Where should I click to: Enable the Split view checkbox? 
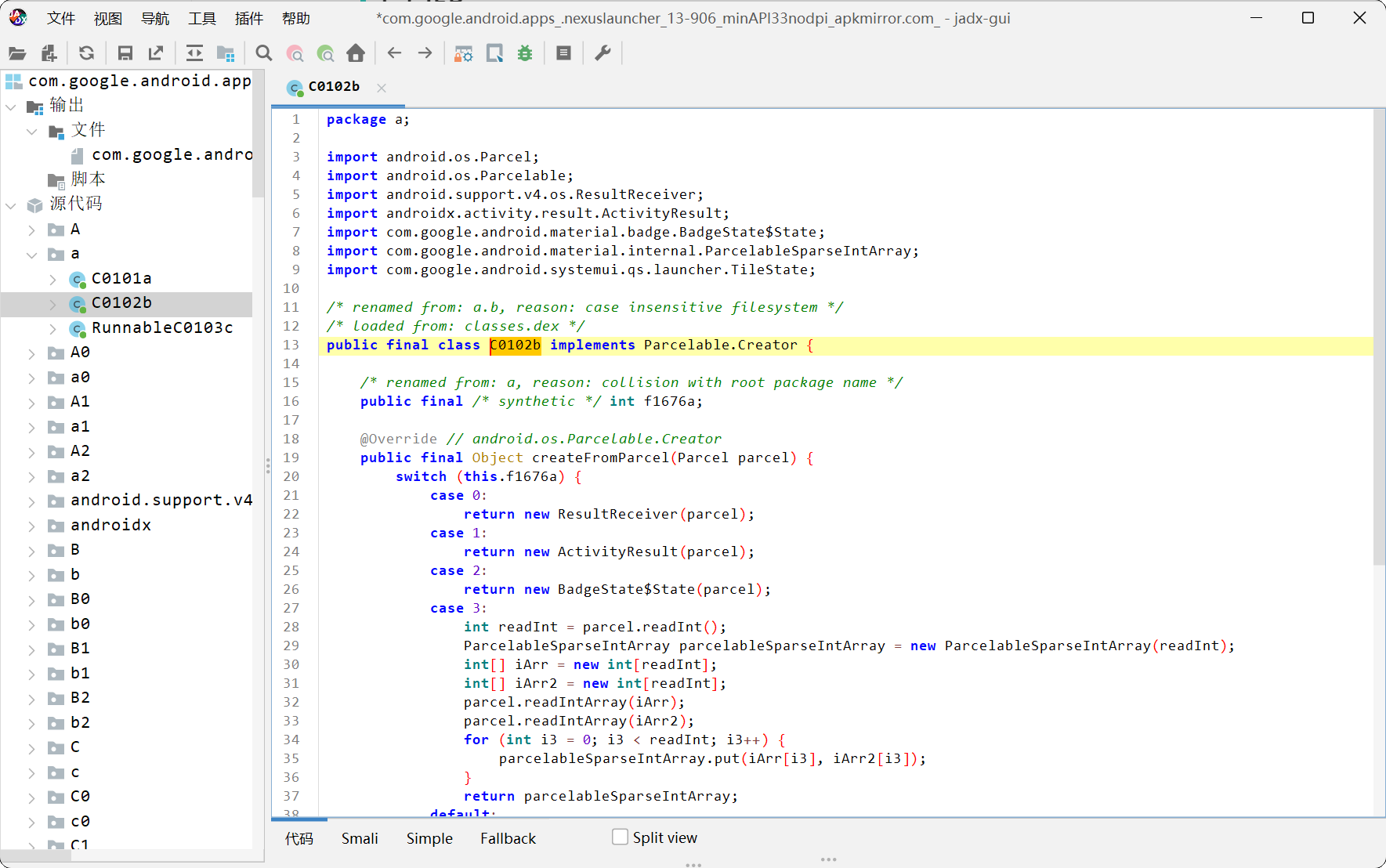[x=620, y=837]
